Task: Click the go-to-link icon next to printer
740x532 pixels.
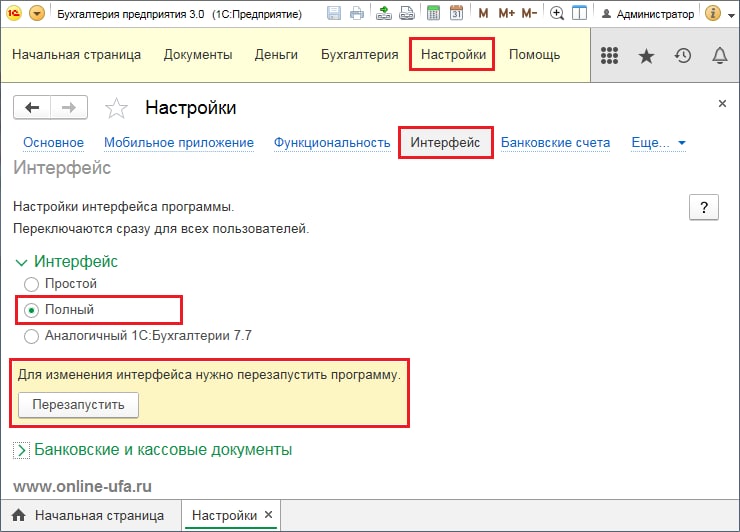Action: [x=407, y=13]
